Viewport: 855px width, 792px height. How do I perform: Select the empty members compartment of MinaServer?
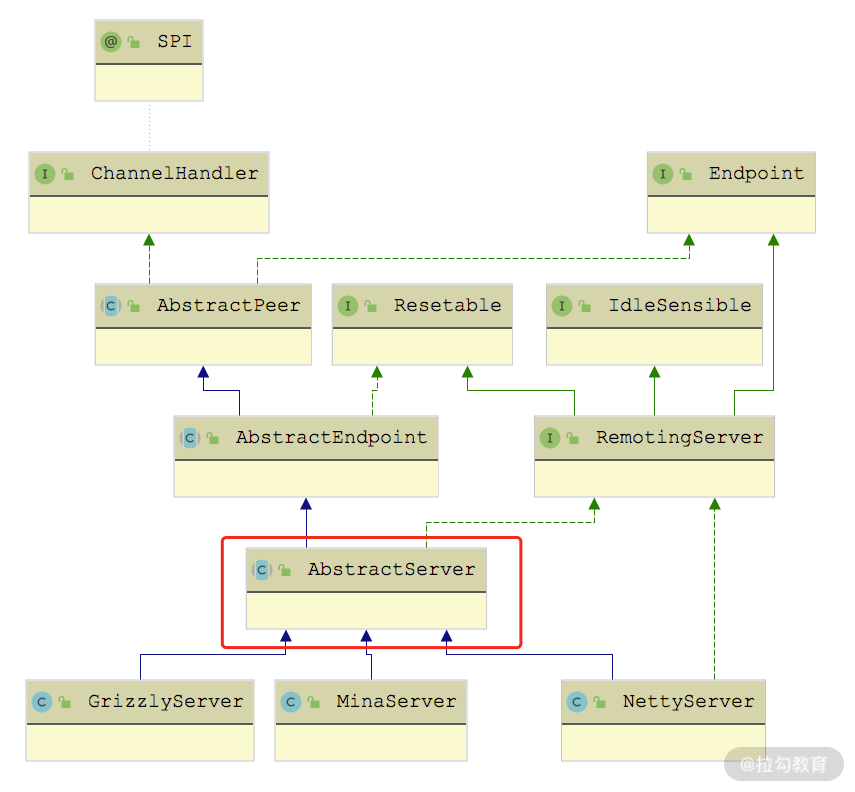[x=371, y=742]
